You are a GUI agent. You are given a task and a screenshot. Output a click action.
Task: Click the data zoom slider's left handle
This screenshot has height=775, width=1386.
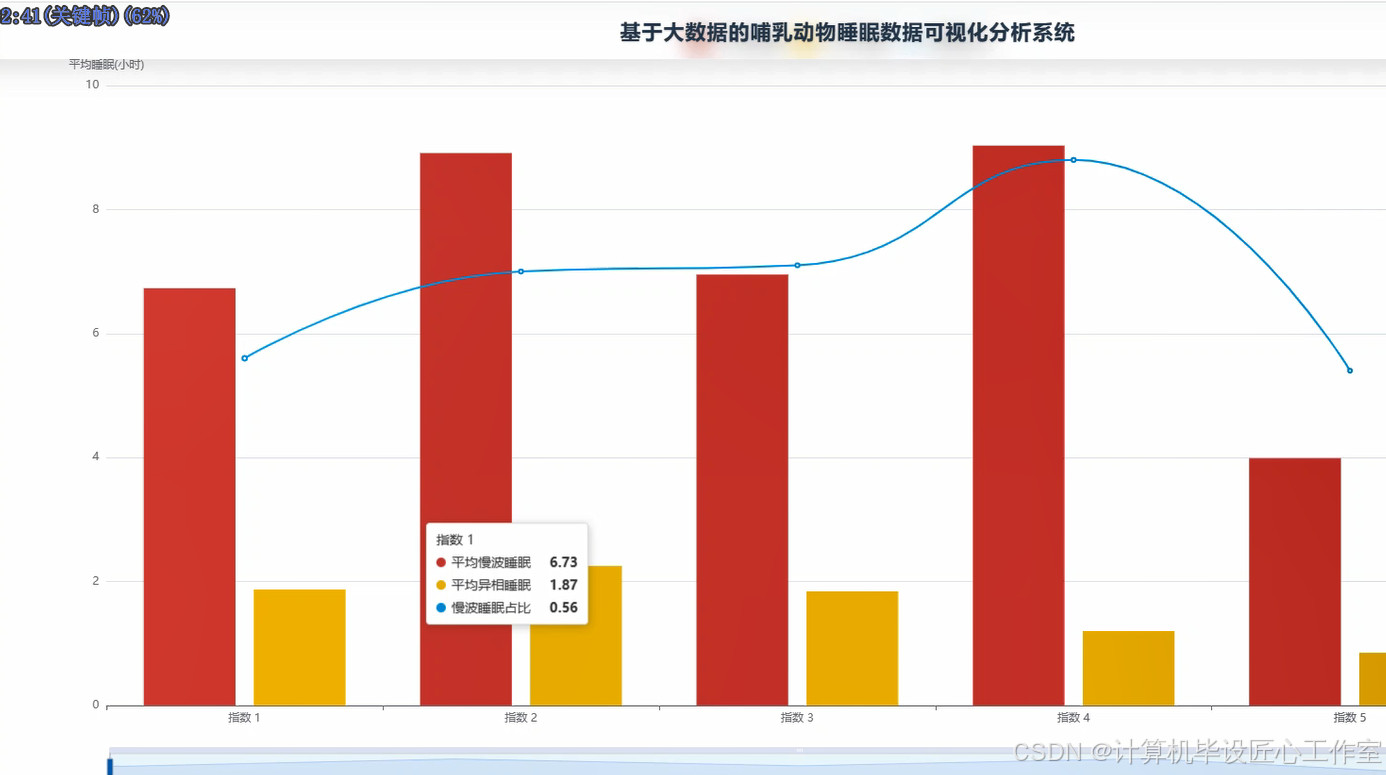pos(110,766)
